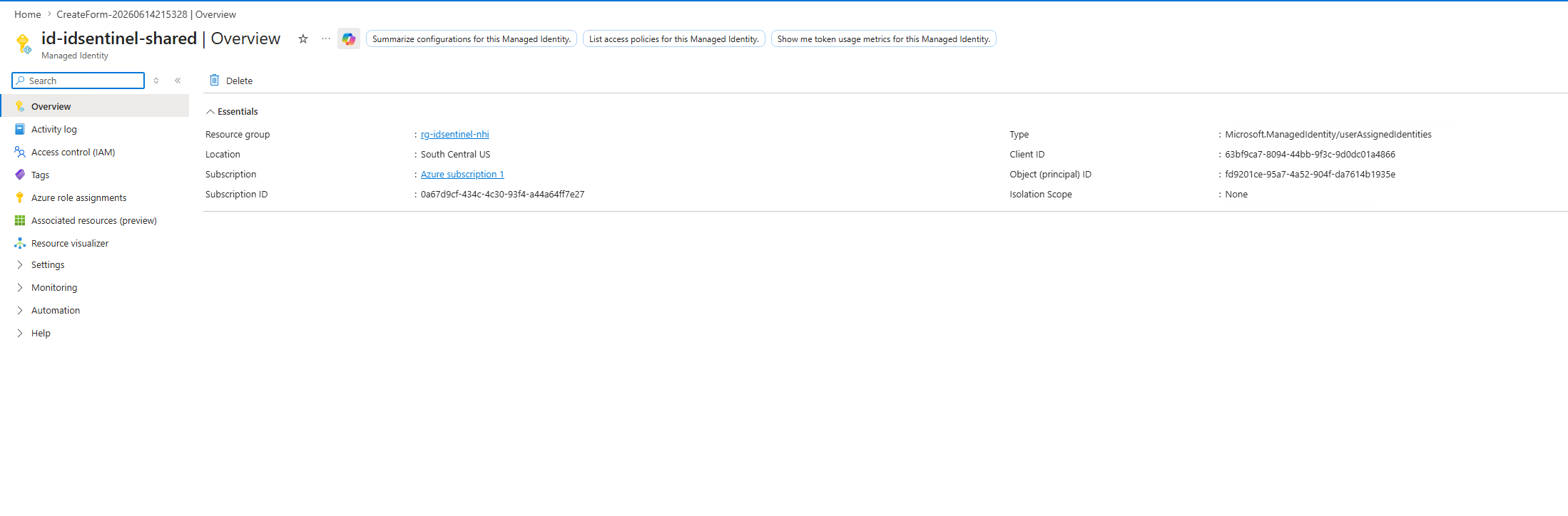
Task: Click the Associated resources grid icon
Action: tap(20, 220)
